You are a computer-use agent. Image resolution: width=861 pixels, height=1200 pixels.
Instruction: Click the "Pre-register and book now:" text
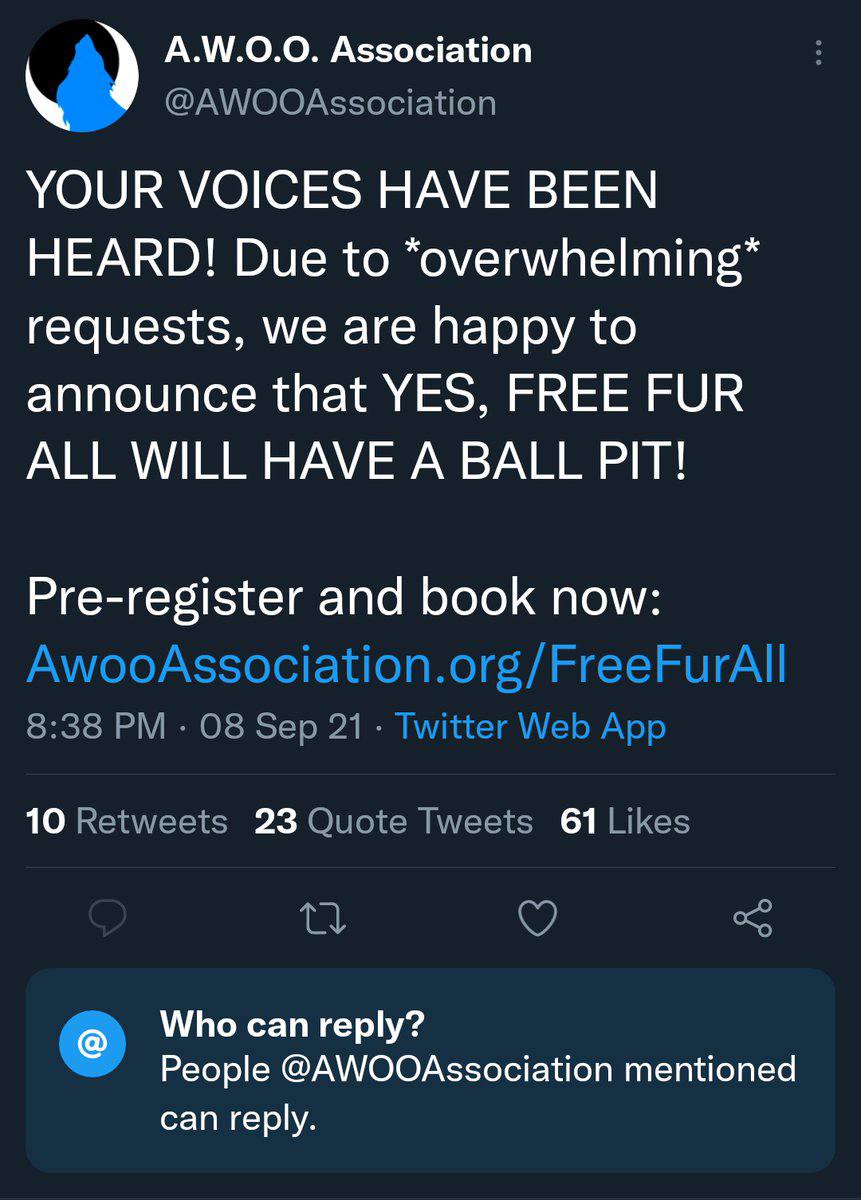tap(344, 597)
